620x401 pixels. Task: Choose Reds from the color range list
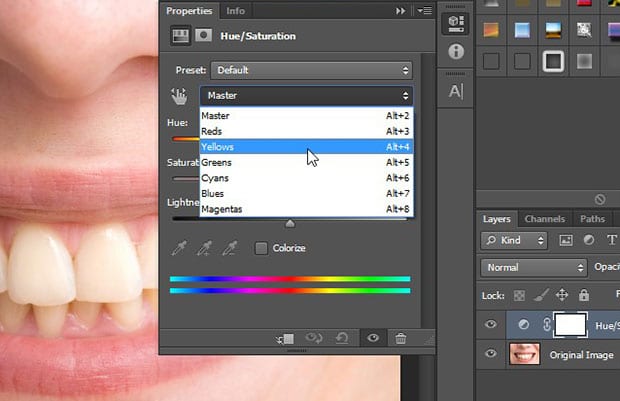pyautogui.click(x=306, y=131)
